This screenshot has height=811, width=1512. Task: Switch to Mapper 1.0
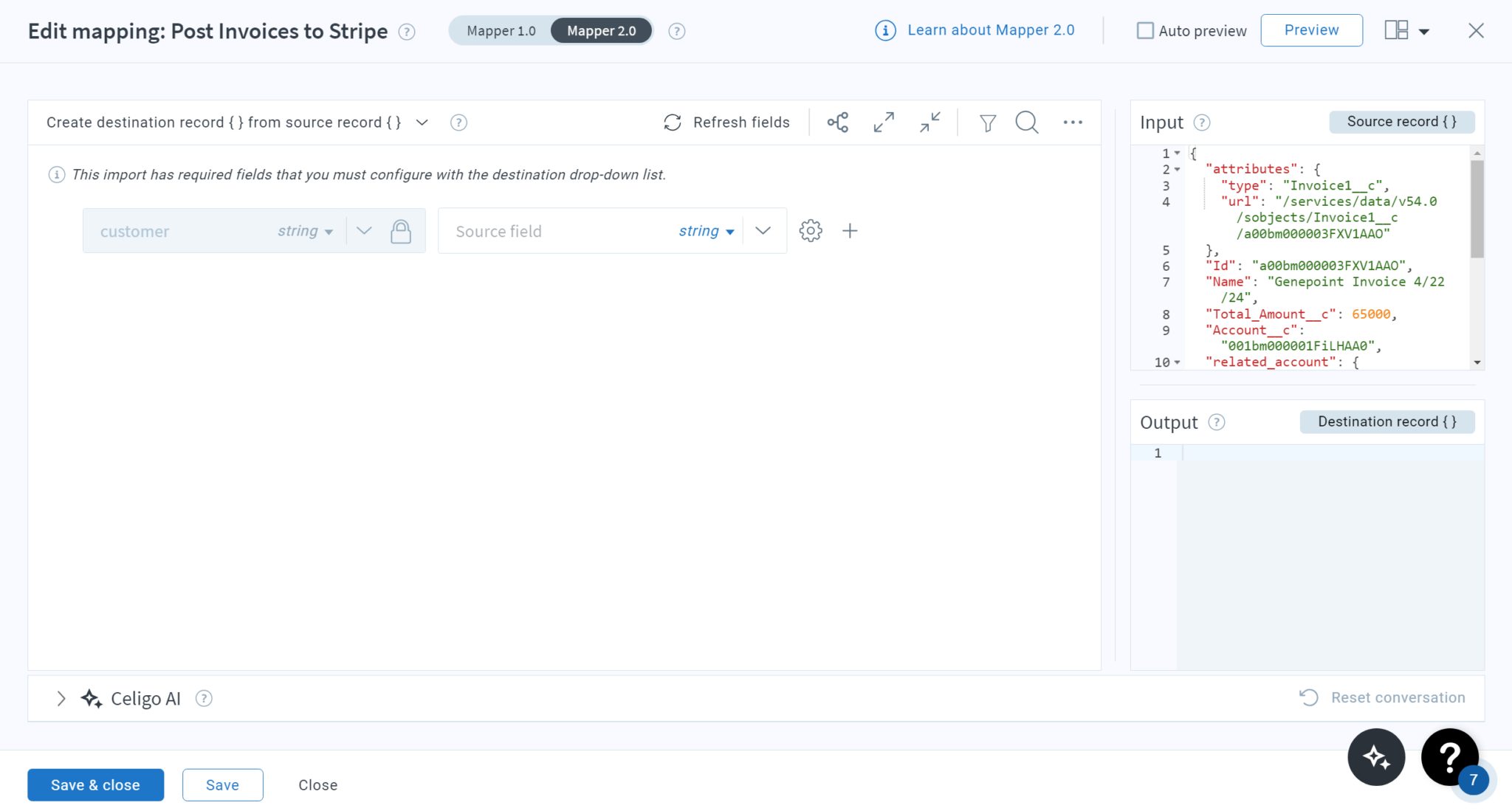501,30
